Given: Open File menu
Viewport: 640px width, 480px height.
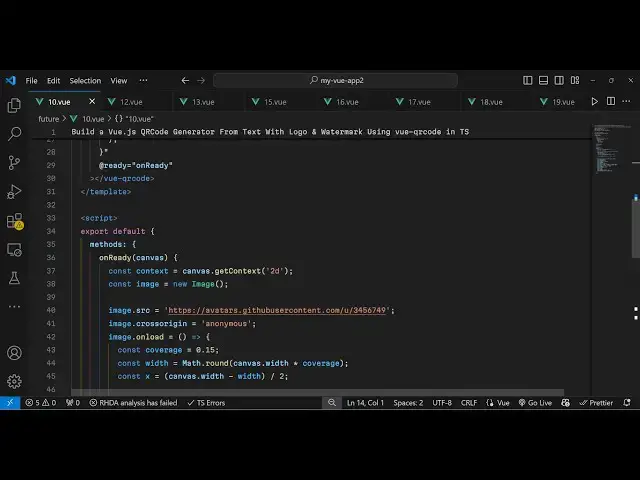Looking at the screenshot, I should 31,80.
